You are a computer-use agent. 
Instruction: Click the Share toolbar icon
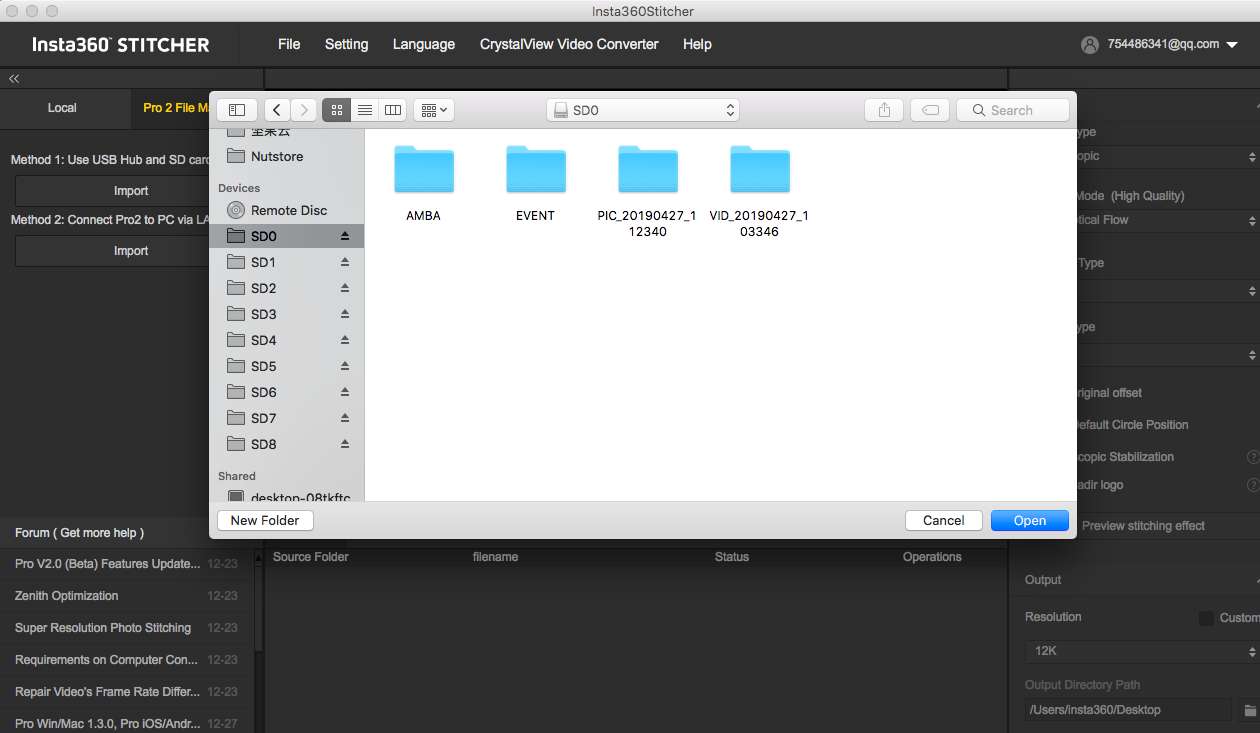pyautogui.click(x=884, y=110)
